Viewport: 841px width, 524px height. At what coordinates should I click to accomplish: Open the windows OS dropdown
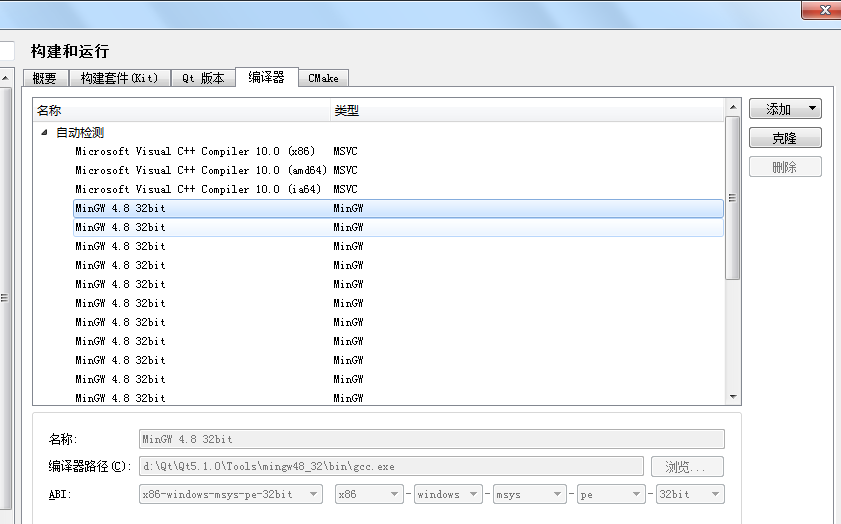pyautogui.click(x=447, y=494)
